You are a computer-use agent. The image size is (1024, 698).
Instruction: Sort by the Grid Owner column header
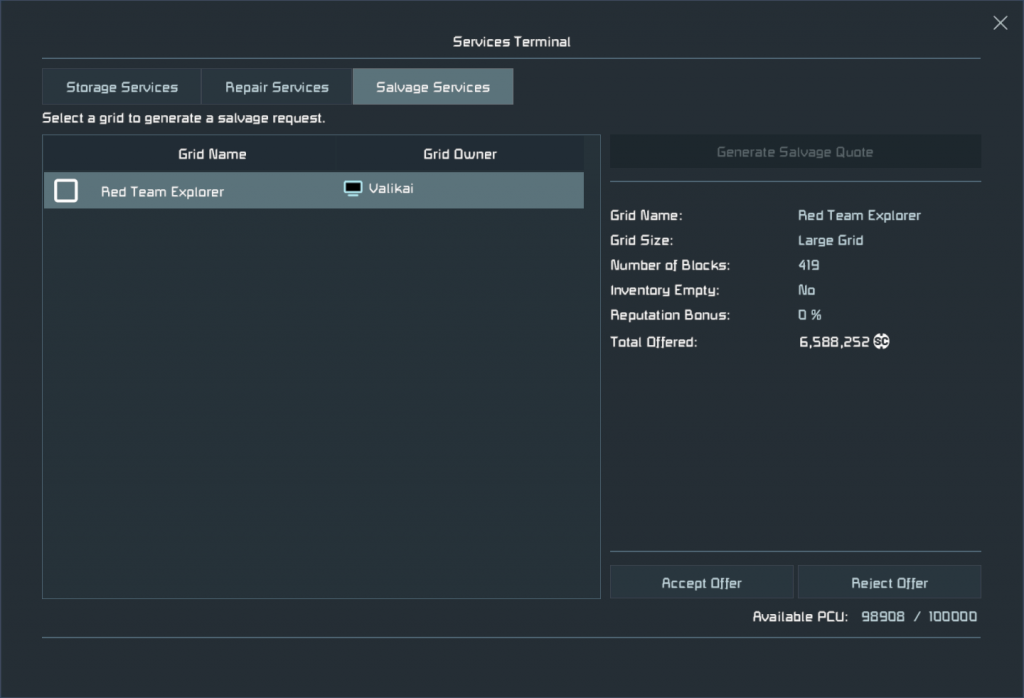click(460, 154)
